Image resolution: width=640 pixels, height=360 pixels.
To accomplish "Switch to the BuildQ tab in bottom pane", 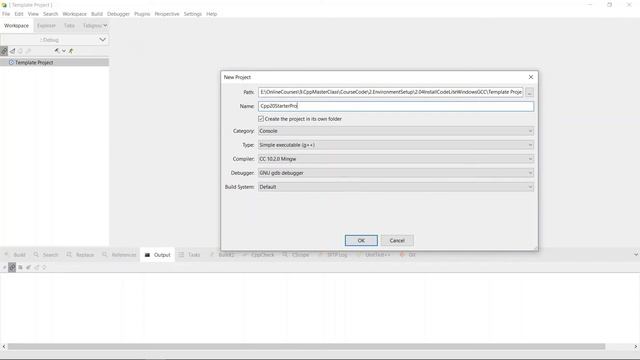I will tap(222, 255).
